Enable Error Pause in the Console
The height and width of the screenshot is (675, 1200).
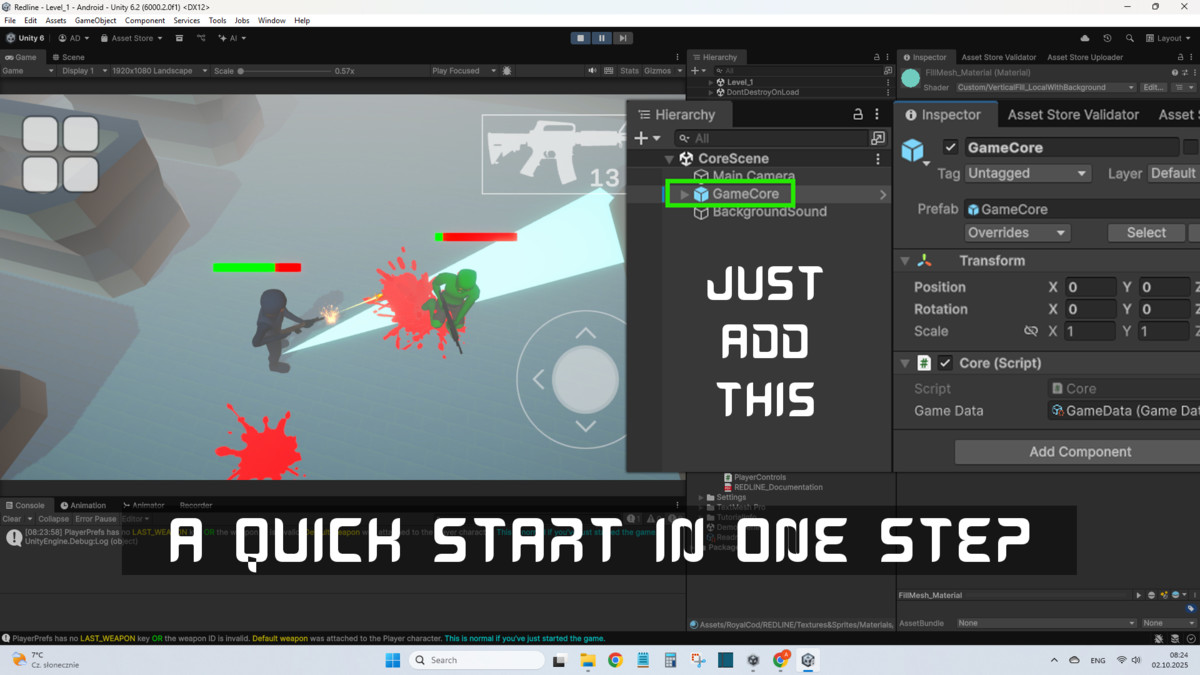coord(95,518)
